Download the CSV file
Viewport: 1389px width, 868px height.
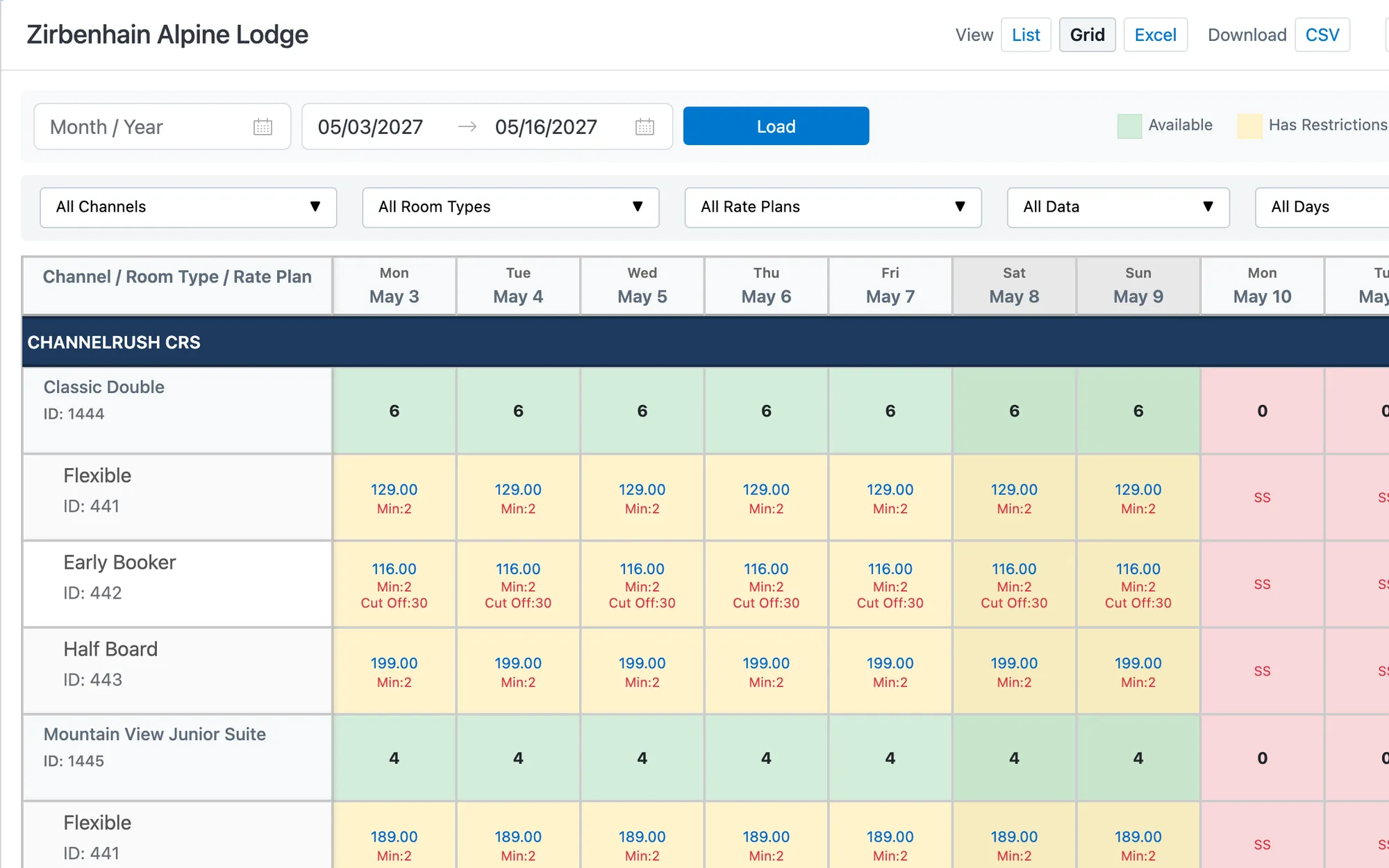[x=1322, y=35]
